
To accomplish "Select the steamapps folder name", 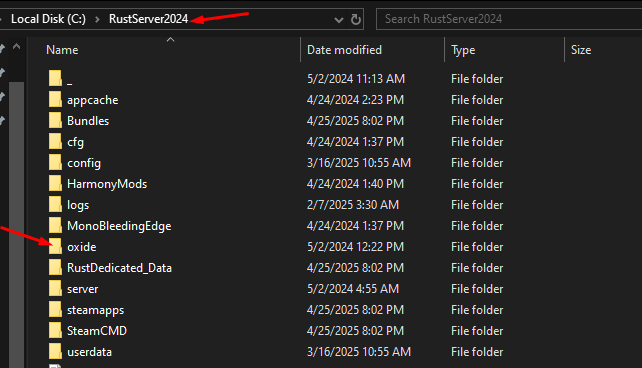I will 95,310.
